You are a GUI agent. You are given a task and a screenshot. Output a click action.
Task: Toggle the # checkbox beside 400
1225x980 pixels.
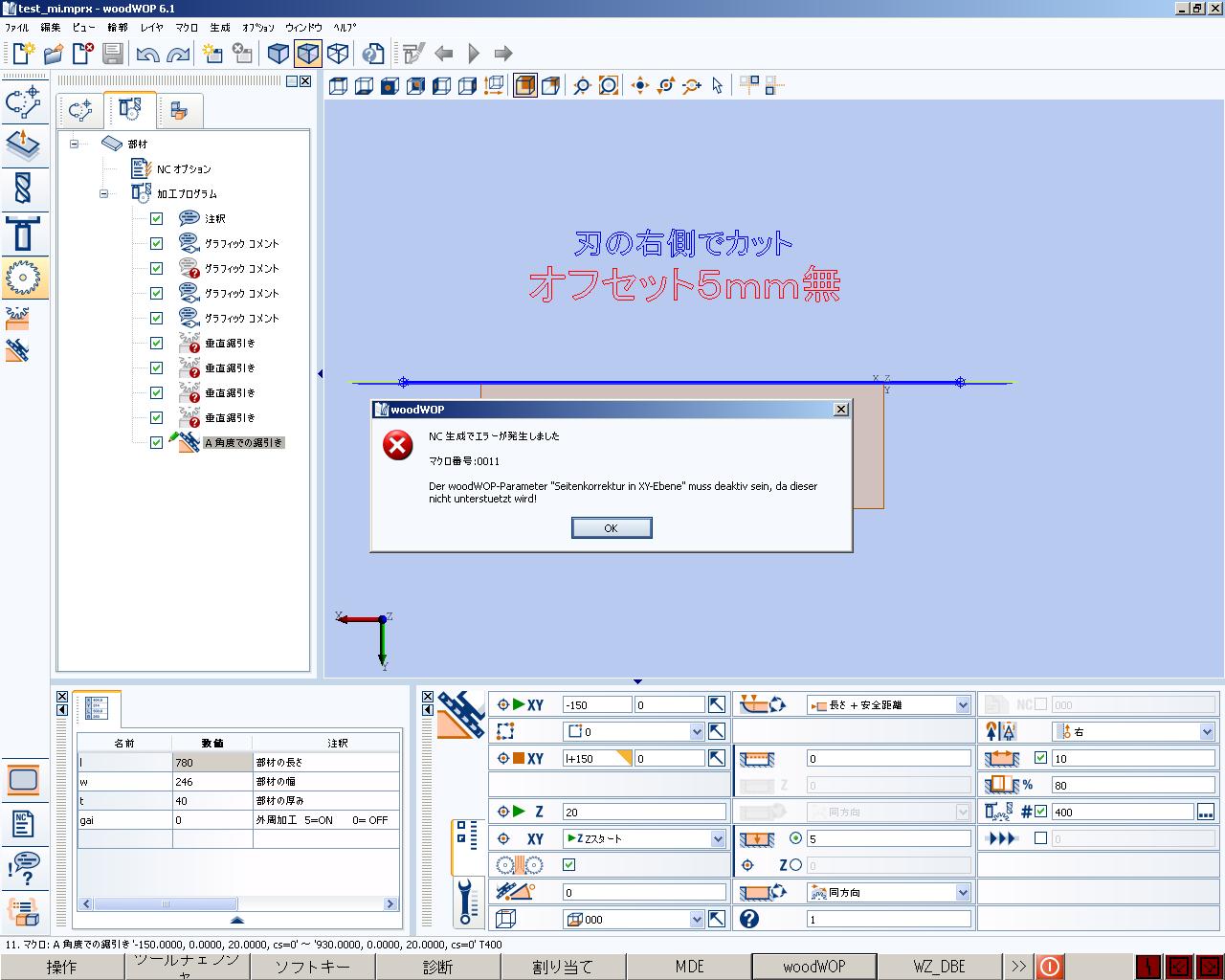click(1040, 812)
